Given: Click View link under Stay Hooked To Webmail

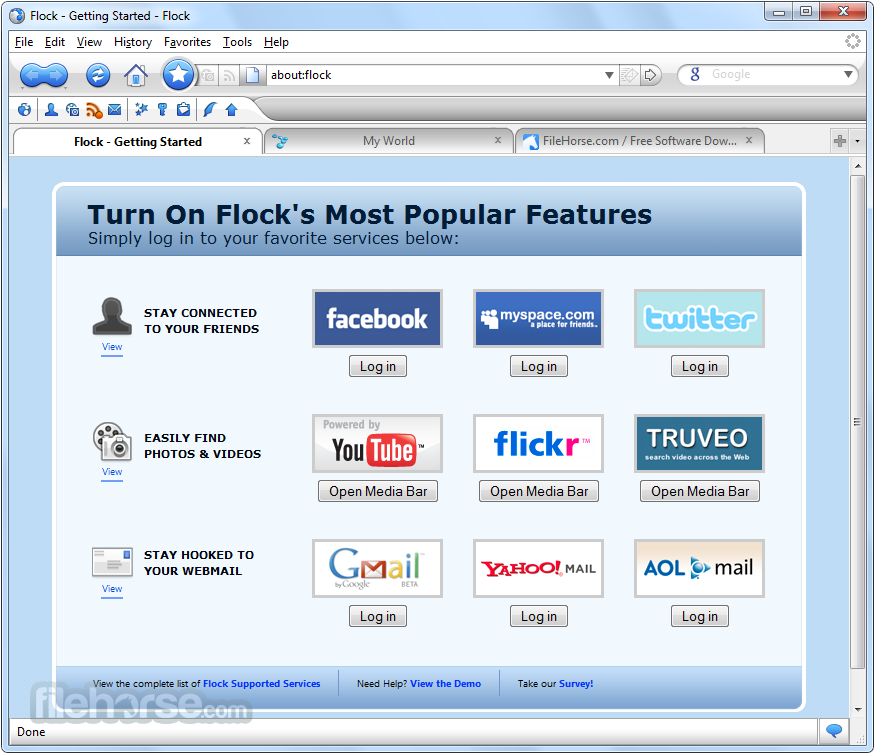Looking at the screenshot, I should pyautogui.click(x=112, y=589).
